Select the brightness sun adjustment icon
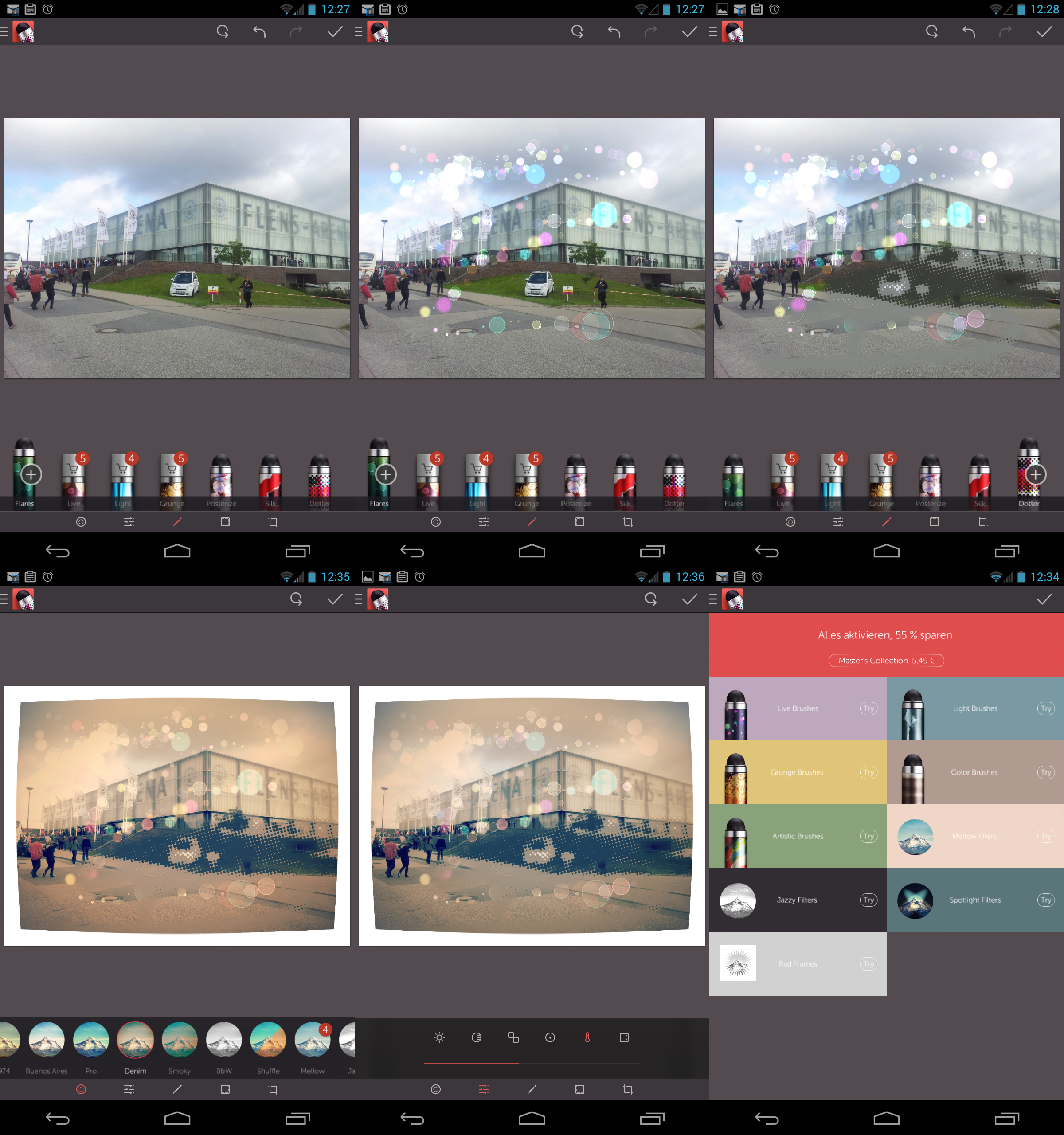The height and width of the screenshot is (1135, 1064). click(x=439, y=1038)
